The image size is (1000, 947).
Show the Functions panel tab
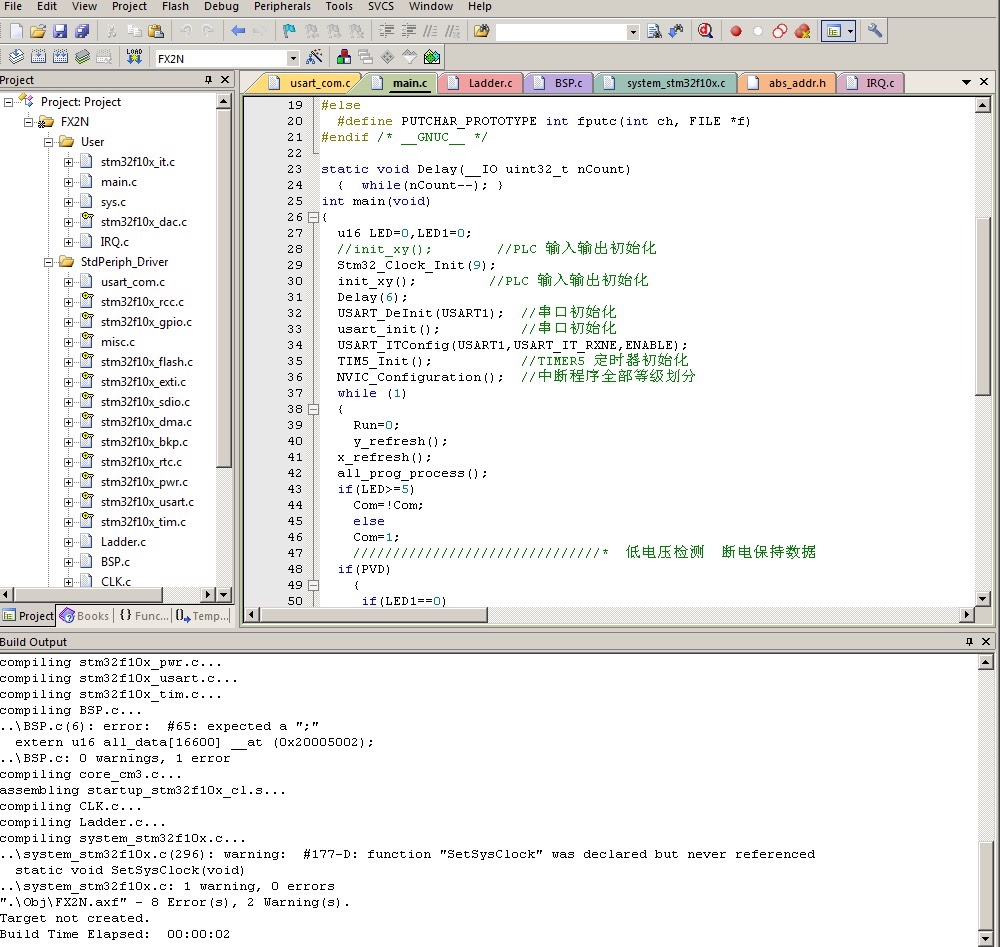144,616
